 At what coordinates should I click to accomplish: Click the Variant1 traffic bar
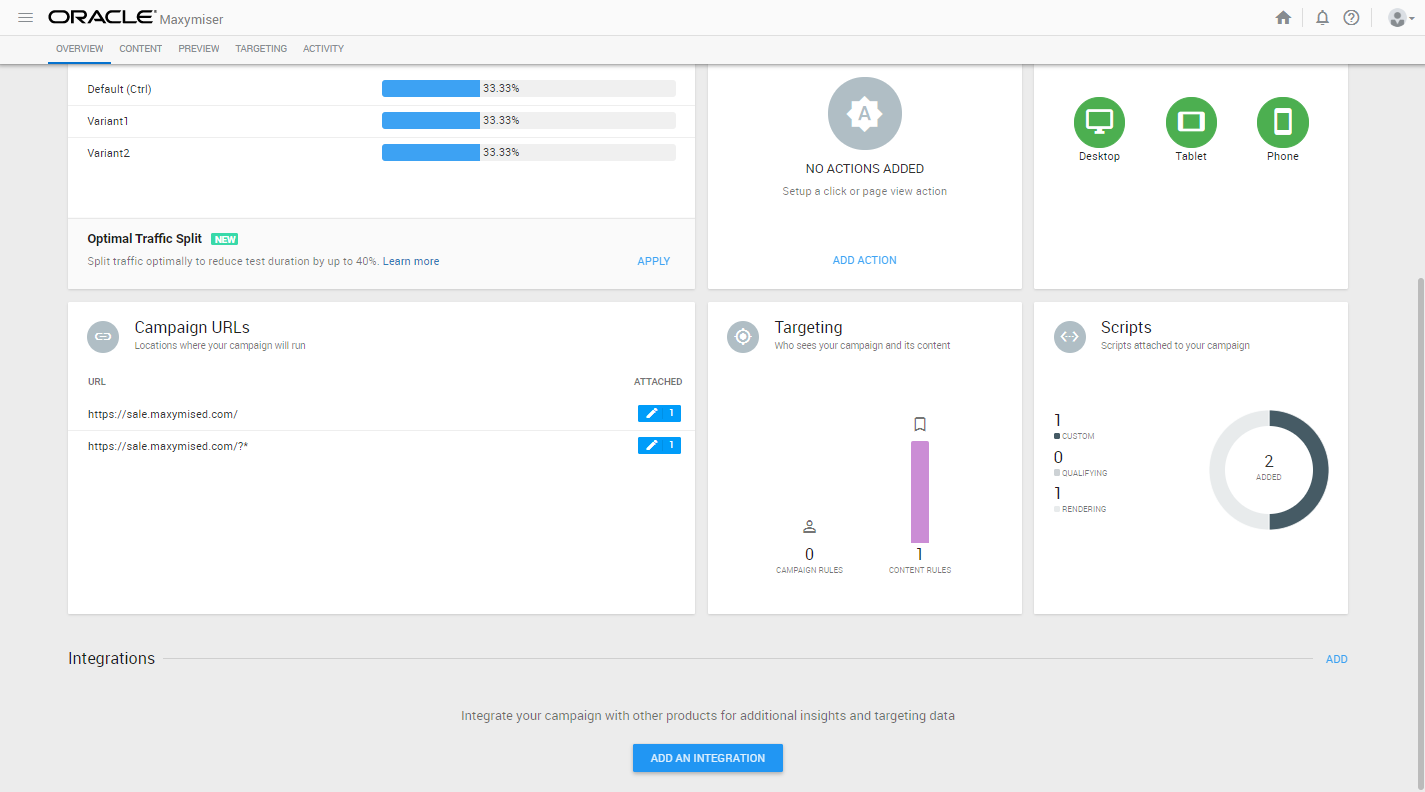pyautogui.click(x=529, y=120)
